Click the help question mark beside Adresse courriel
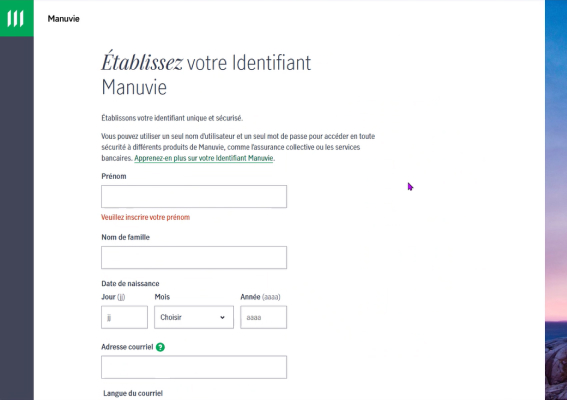The image size is (567, 400). [160, 347]
